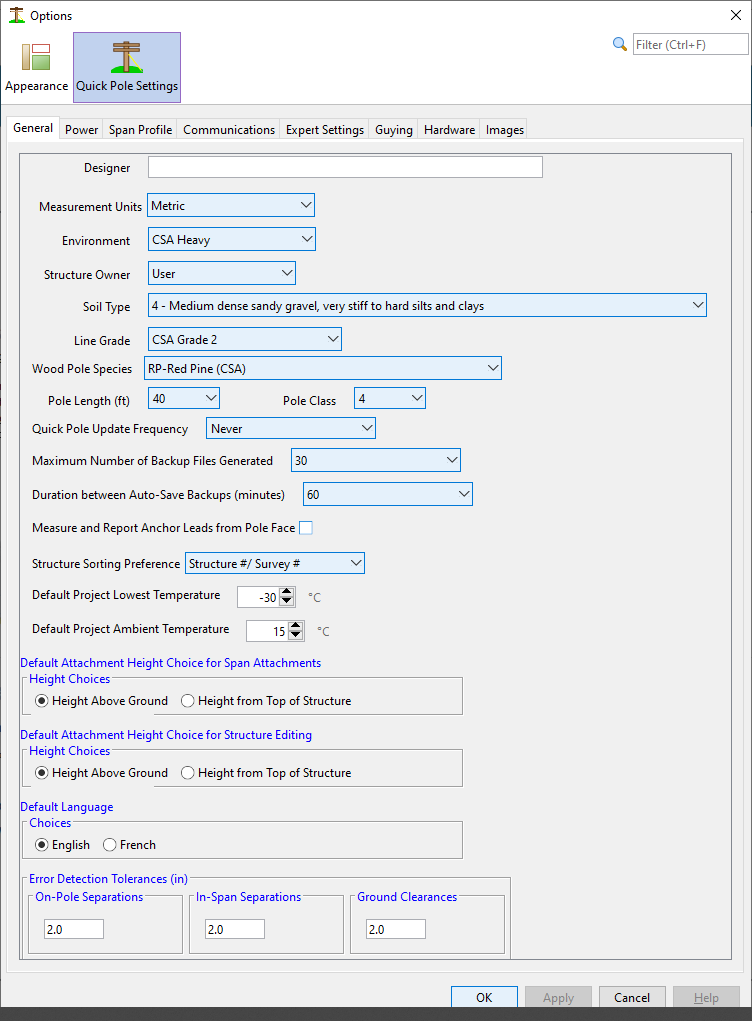Cancel the Options dialog
752x1021 pixels.
click(x=632, y=997)
